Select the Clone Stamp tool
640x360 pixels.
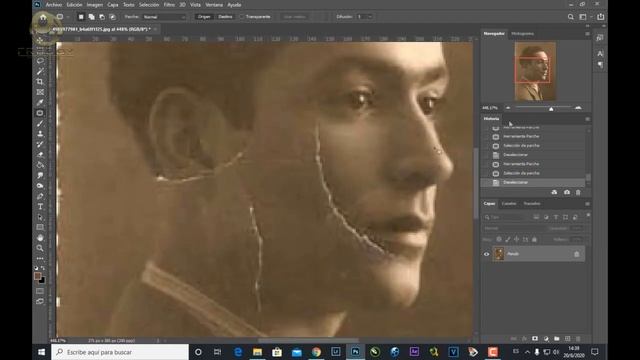[x=40, y=134]
